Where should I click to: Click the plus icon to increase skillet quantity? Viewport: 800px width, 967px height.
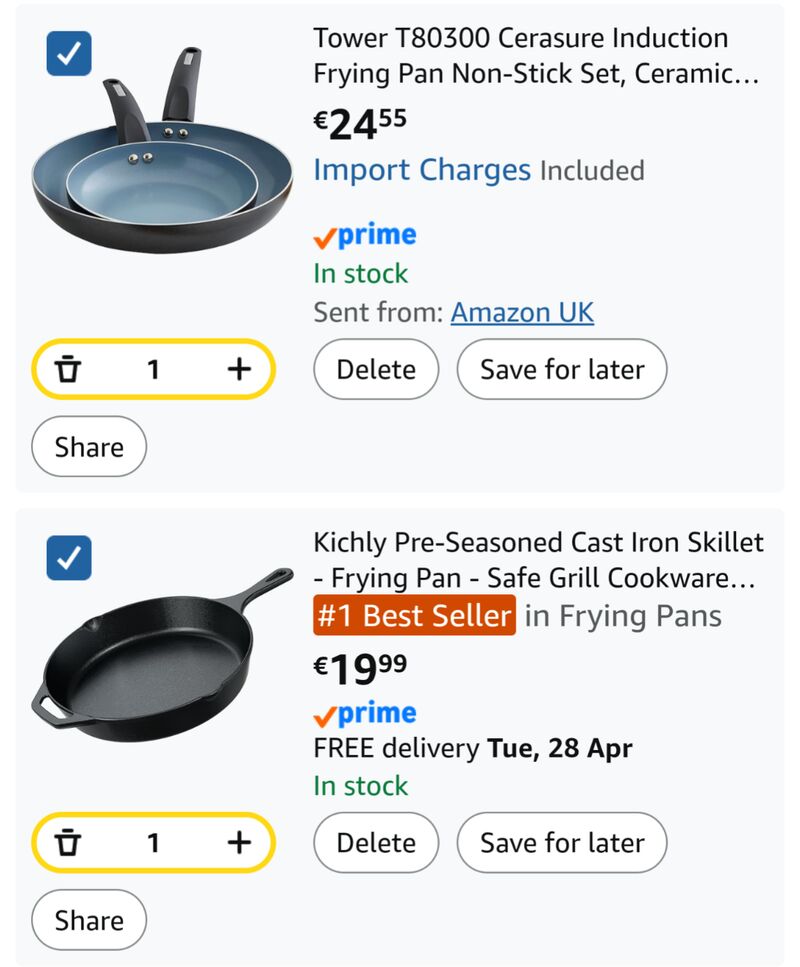click(x=239, y=842)
